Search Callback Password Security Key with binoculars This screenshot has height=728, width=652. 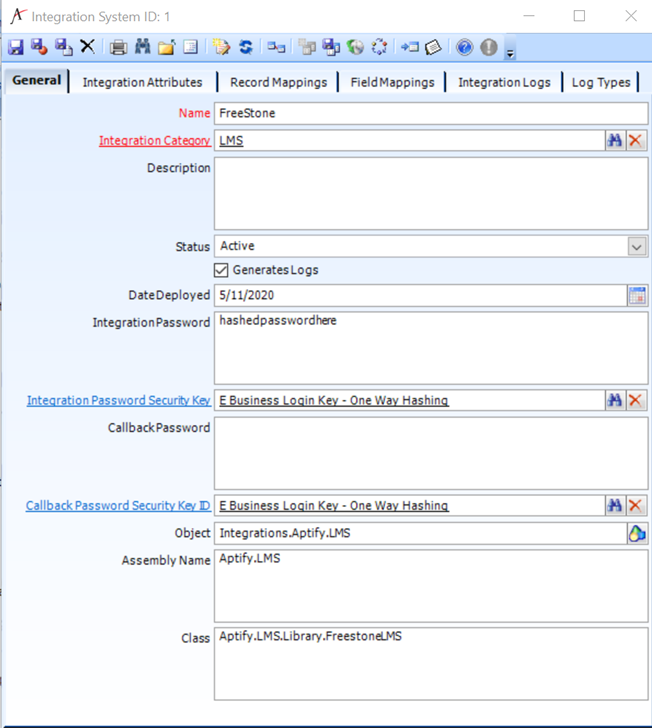(615, 505)
